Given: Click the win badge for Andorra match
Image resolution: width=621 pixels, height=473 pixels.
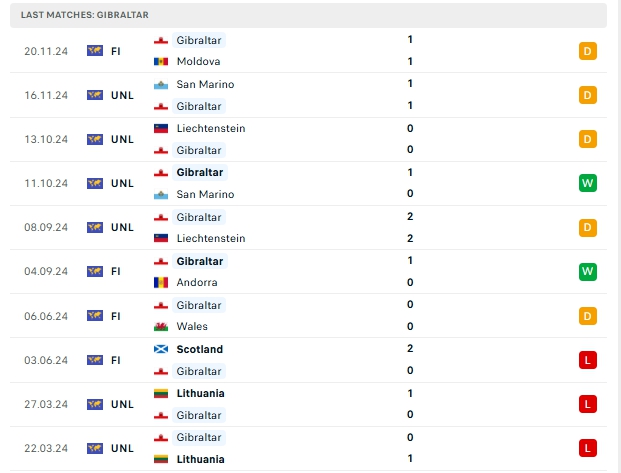Looking at the screenshot, I should [587, 271].
